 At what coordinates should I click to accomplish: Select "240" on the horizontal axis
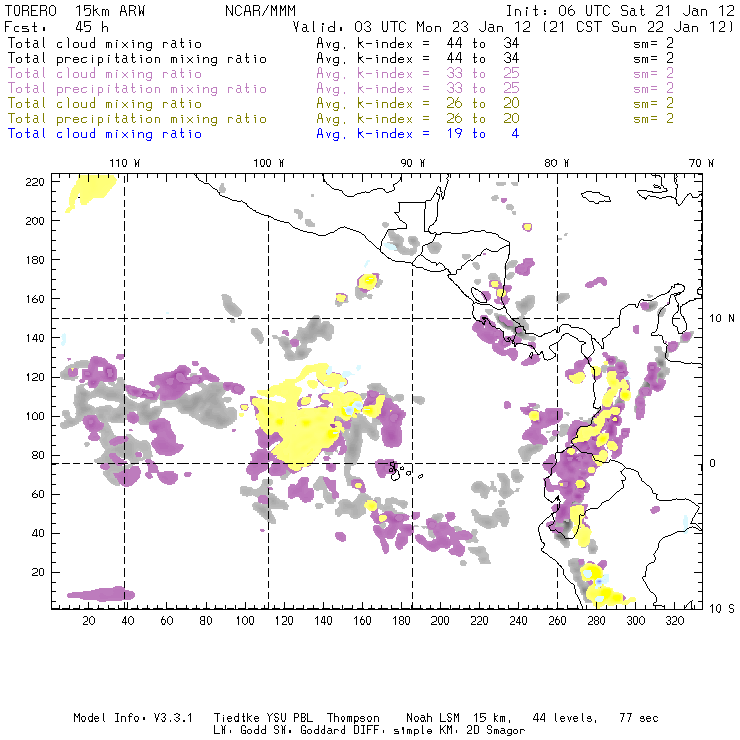pos(518,621)
